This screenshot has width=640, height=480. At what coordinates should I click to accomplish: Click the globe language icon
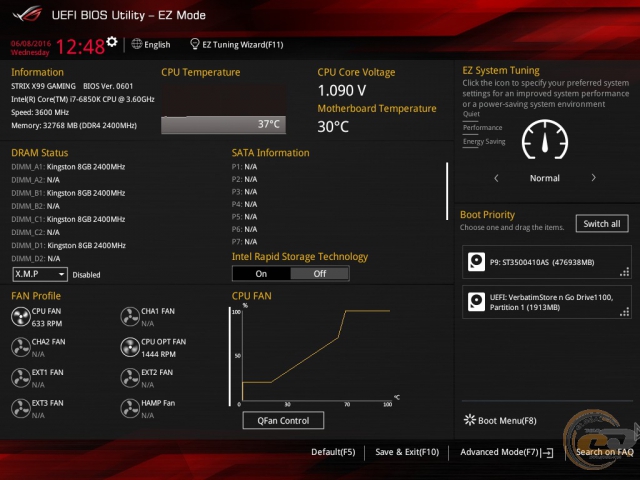point(137,44)
